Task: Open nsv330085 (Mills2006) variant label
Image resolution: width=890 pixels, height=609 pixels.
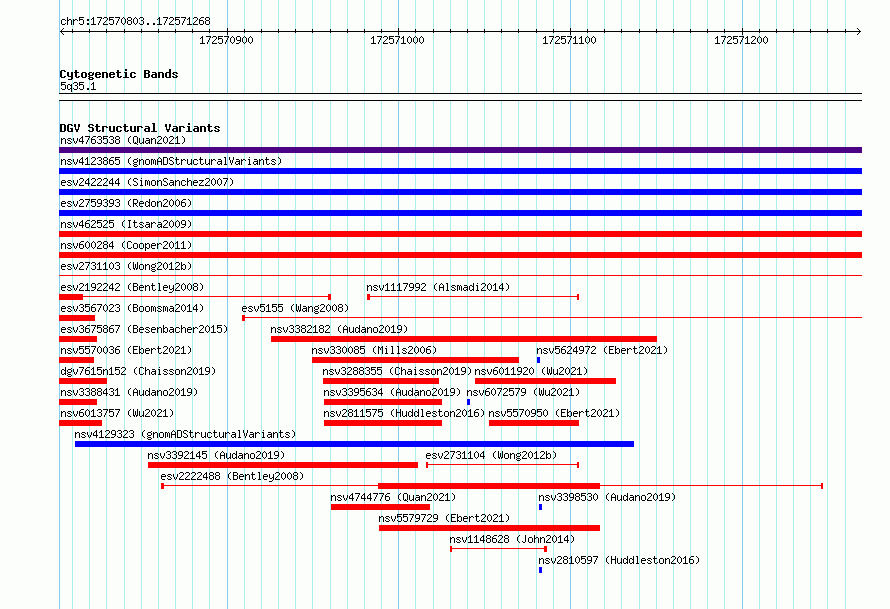Action: (374, 350)
